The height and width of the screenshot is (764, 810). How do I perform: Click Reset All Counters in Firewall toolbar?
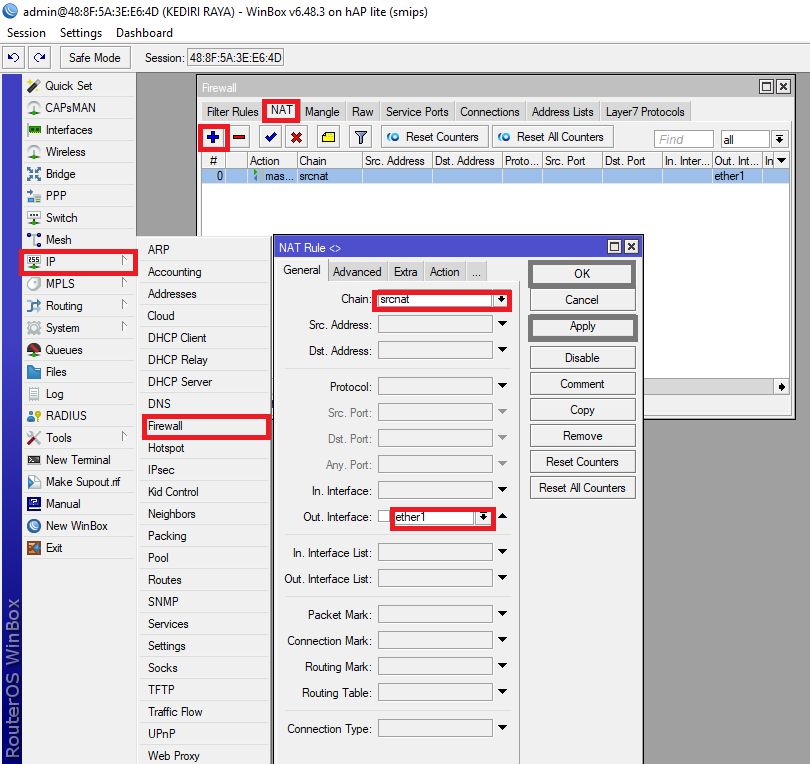tap(553, 137)
